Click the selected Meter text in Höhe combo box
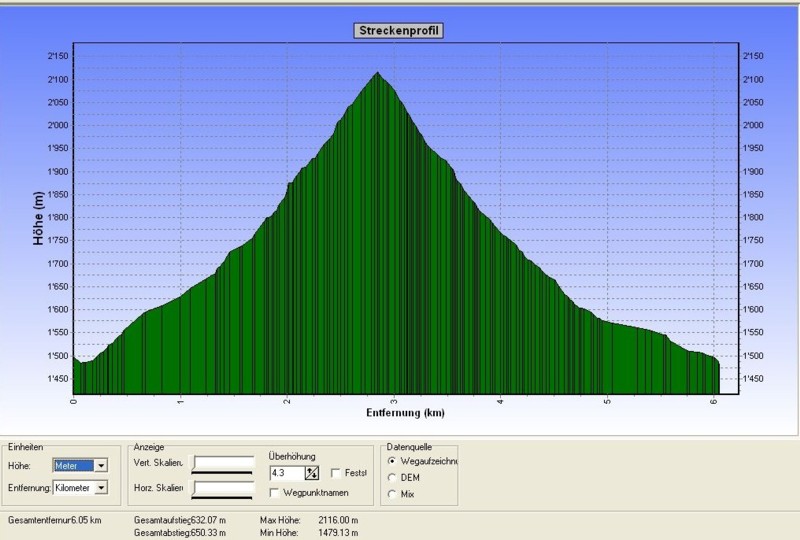The image size is (800, 540). (x=73, y=465)
